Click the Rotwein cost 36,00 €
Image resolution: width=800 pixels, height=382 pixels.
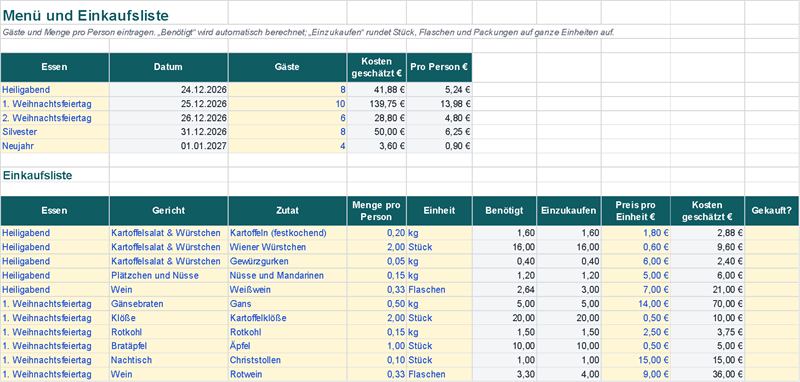pyautogui.click(x=707, y=374)
